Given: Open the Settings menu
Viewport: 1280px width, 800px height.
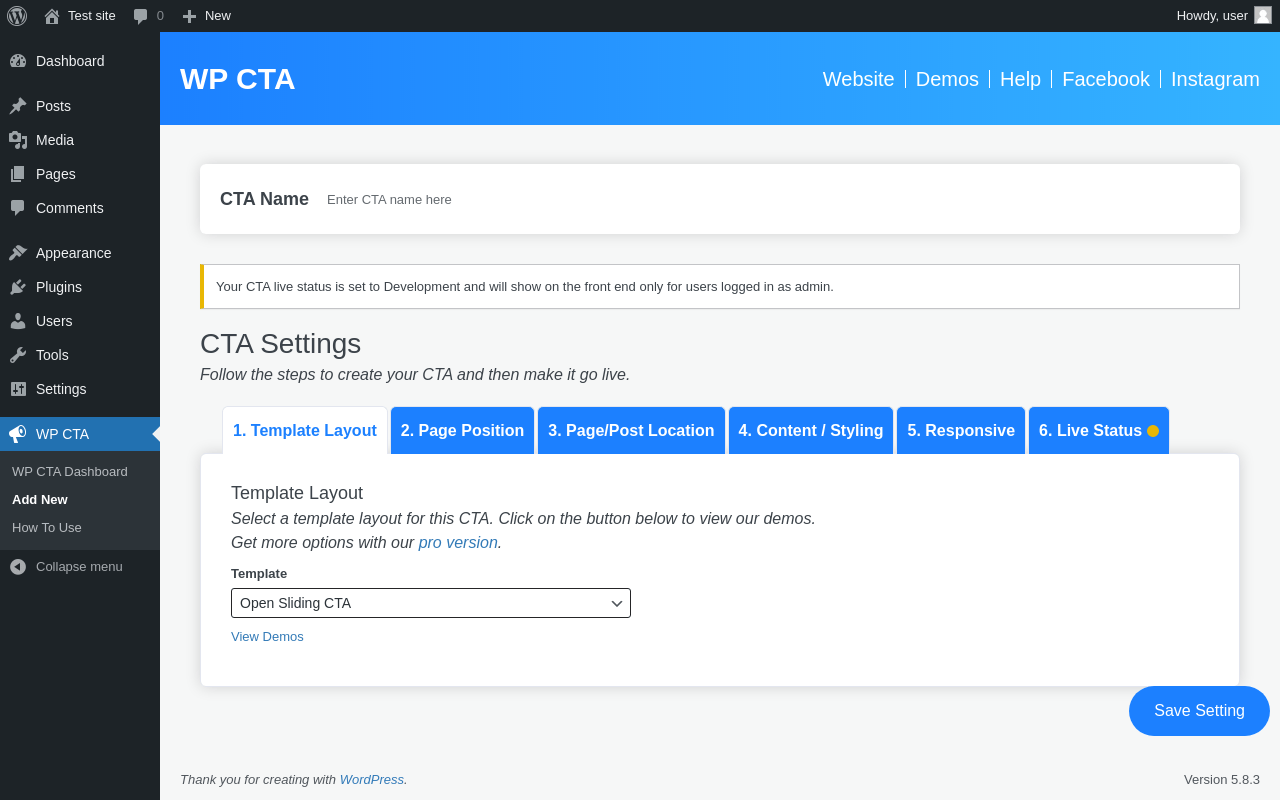Looking at the screenshot, I should (80, 389).
